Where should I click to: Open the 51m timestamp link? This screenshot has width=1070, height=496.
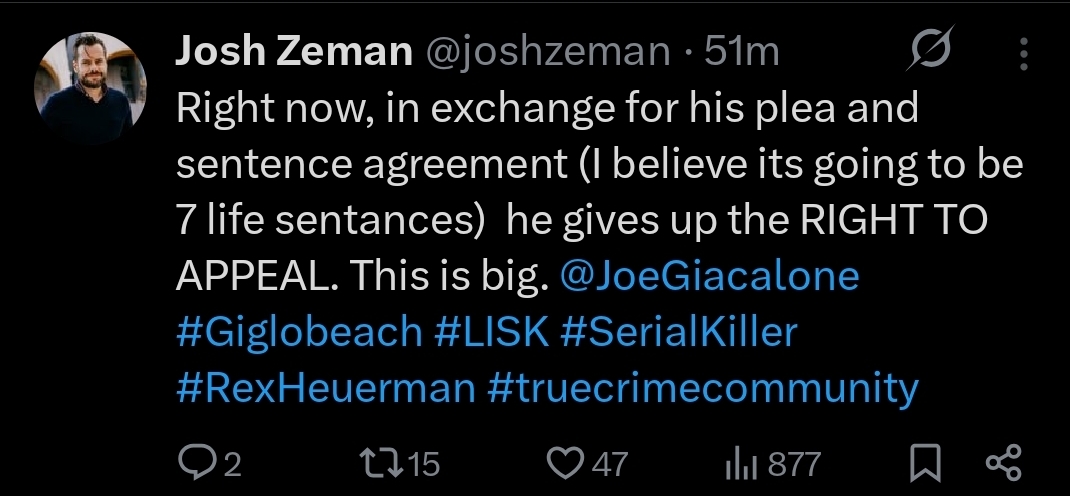click(742, 52)
